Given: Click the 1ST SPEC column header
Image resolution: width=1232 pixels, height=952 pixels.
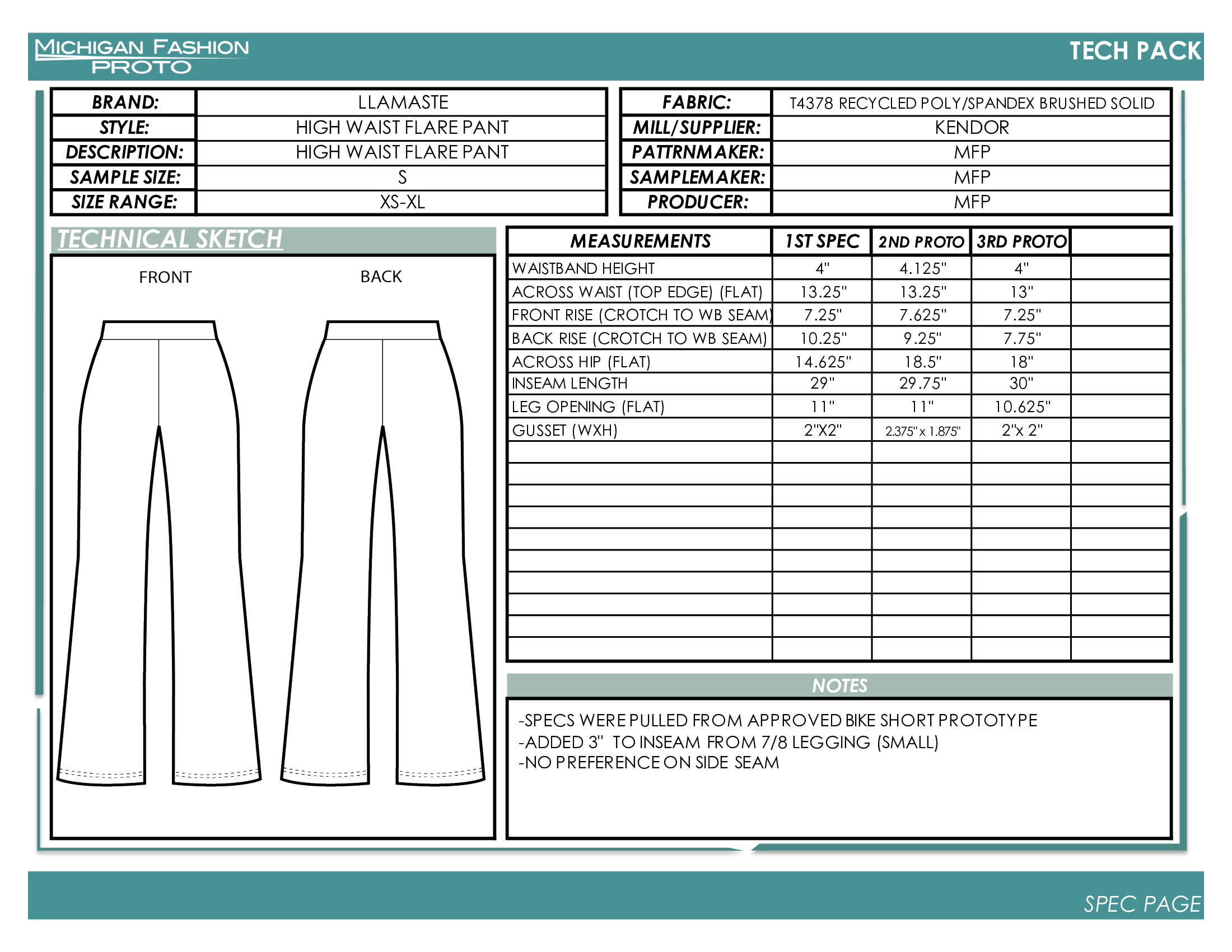Looking at the screenshot, I should [x=822, y=241].
